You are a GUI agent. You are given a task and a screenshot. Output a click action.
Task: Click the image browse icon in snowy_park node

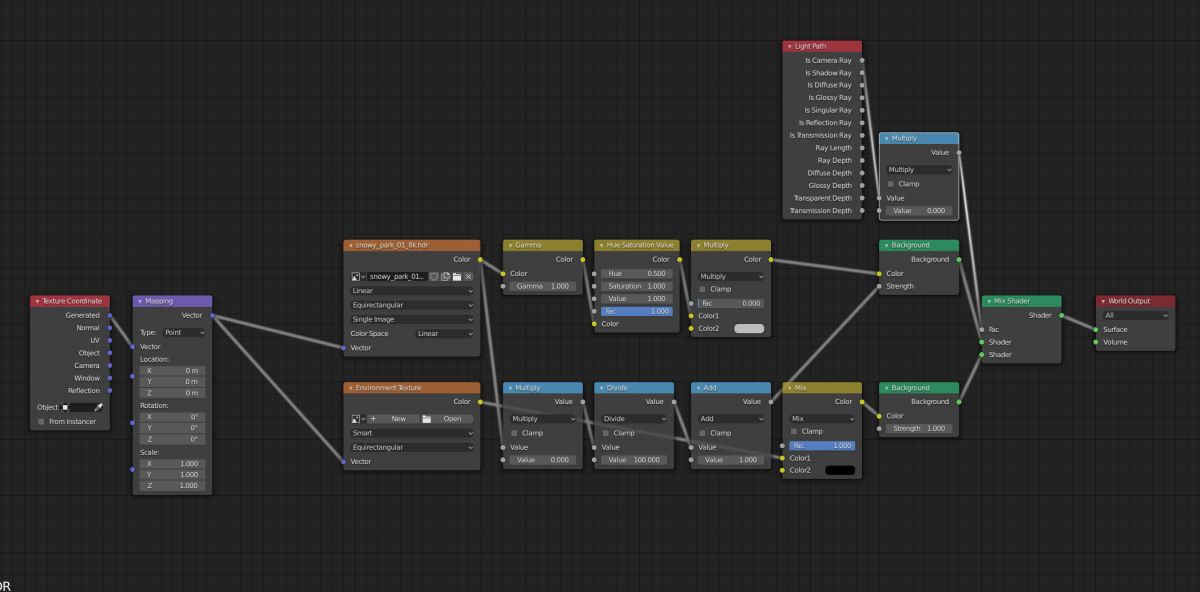pyautogui.click(x=358, y=276)
